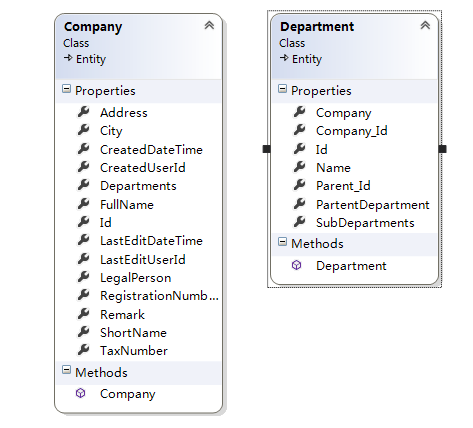This screenshot has height=428, width=473.
Task: Select the Address property text
Action: click(124, 113)
